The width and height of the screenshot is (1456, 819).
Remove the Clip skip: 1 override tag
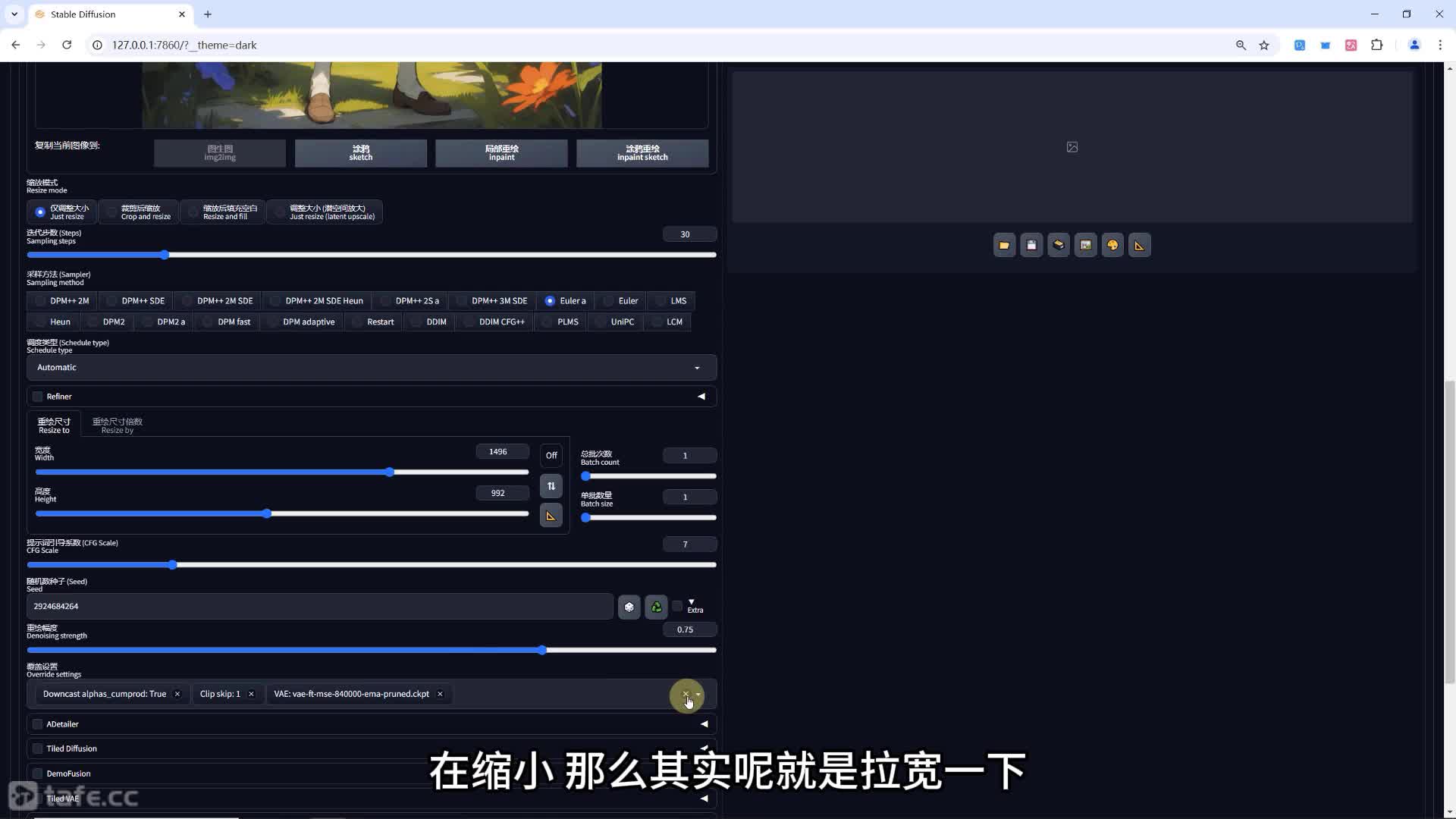tap(251, 694)
